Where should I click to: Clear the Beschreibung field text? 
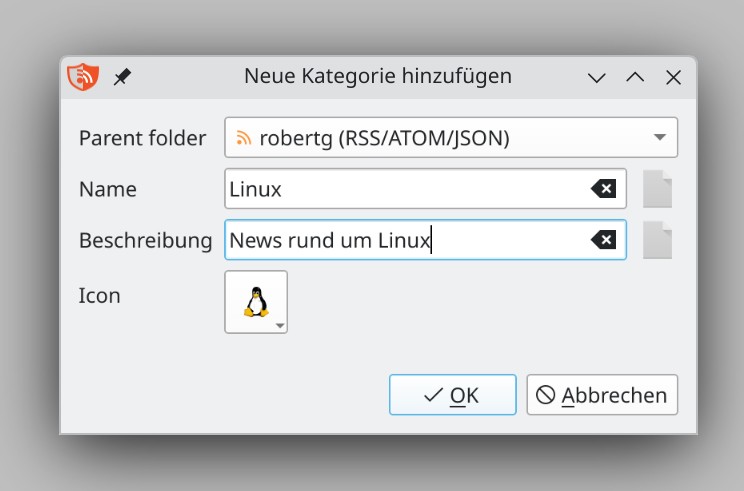[x=604, y=240]
